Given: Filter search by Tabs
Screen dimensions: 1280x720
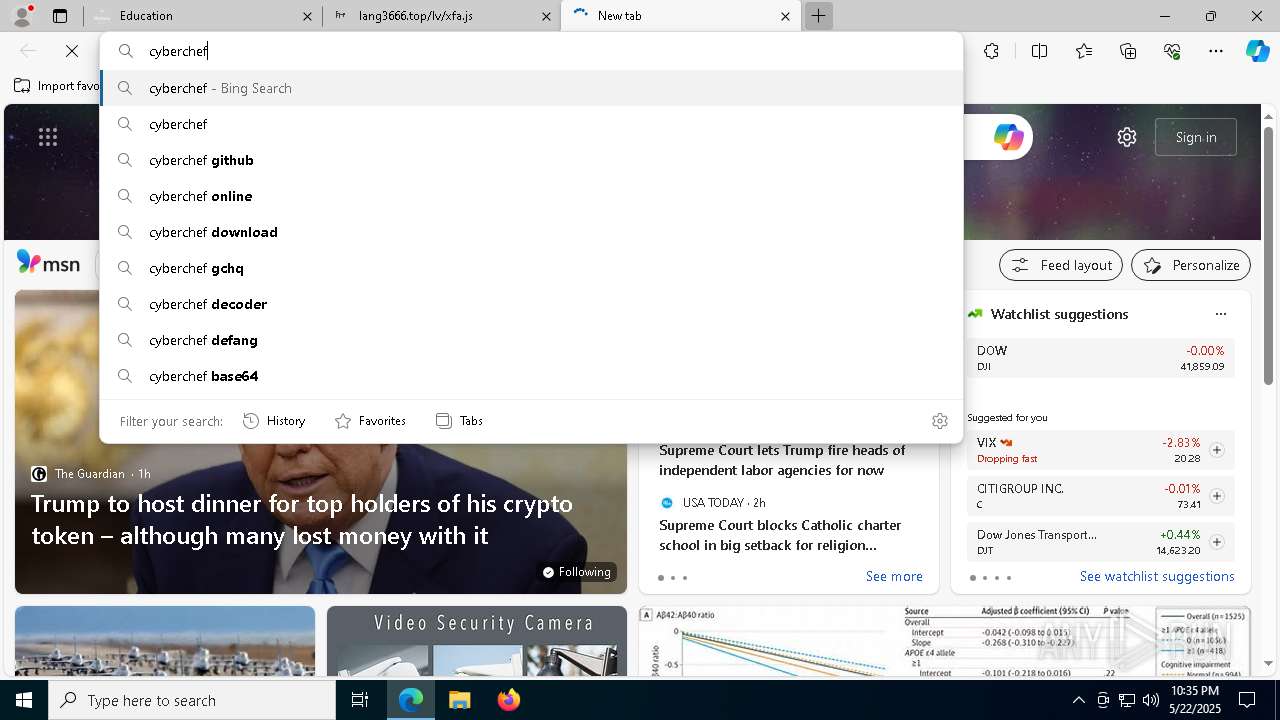Looking at the screenshot, I should (x=459, y=421).
